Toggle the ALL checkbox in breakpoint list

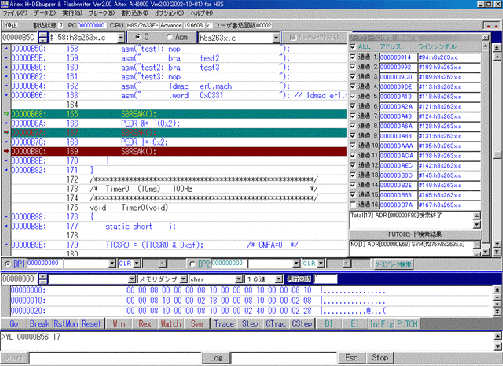tap(353, 47)
